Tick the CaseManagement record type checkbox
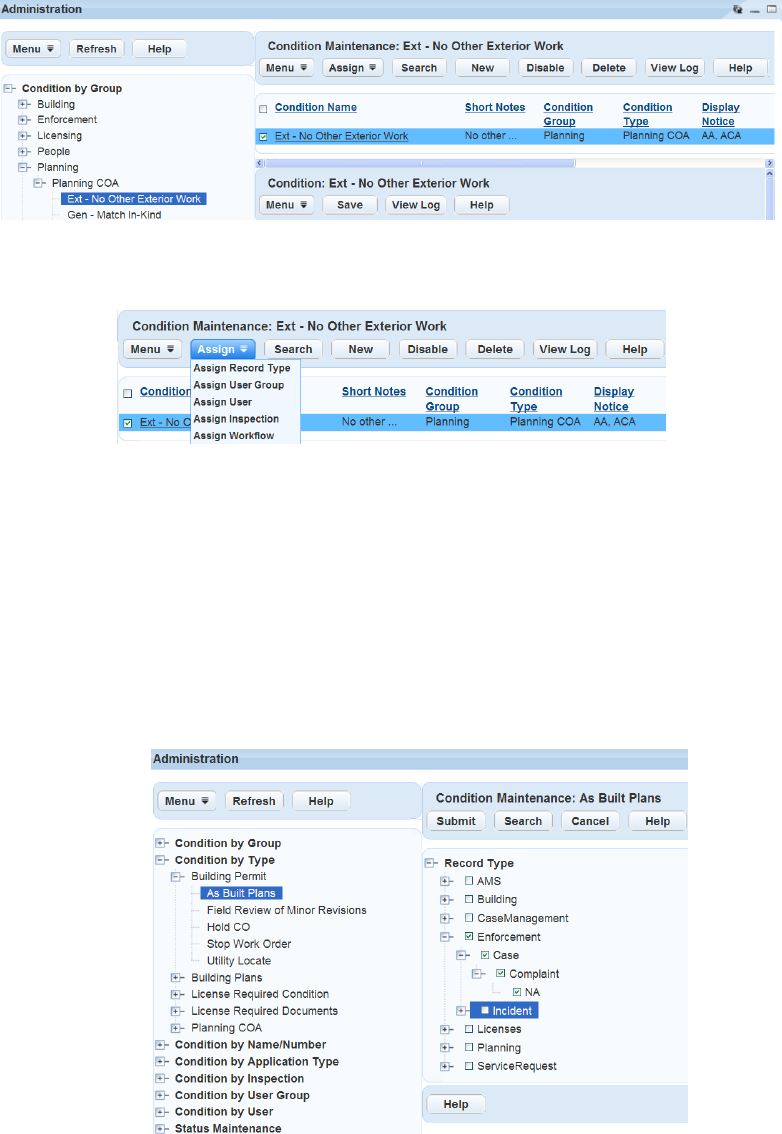Image resolution: width=782 pixels, height=1134 pixels. click(x=469, y=918)
